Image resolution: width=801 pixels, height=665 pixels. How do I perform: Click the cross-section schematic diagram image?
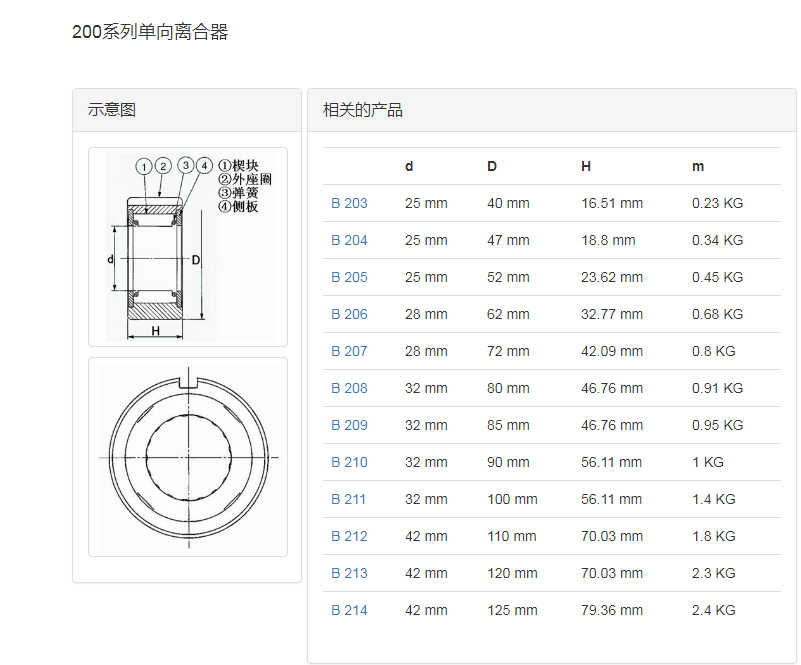coord(188,247)
